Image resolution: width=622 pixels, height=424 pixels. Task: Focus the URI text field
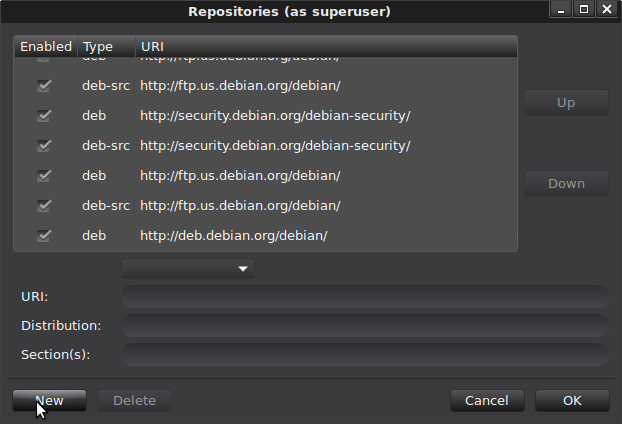point(364,296)
